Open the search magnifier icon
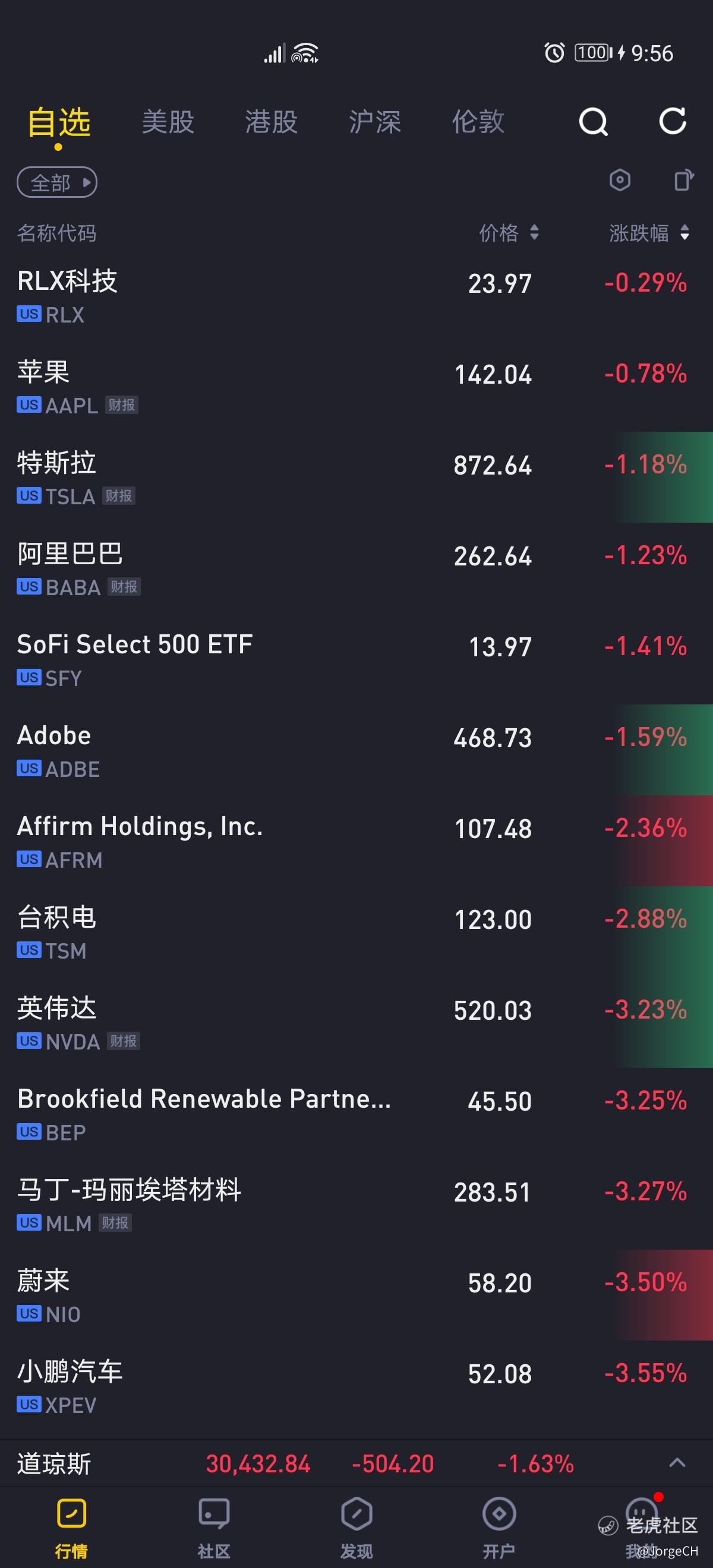This screenshot has width=713, height=1568. coord(593,122)
